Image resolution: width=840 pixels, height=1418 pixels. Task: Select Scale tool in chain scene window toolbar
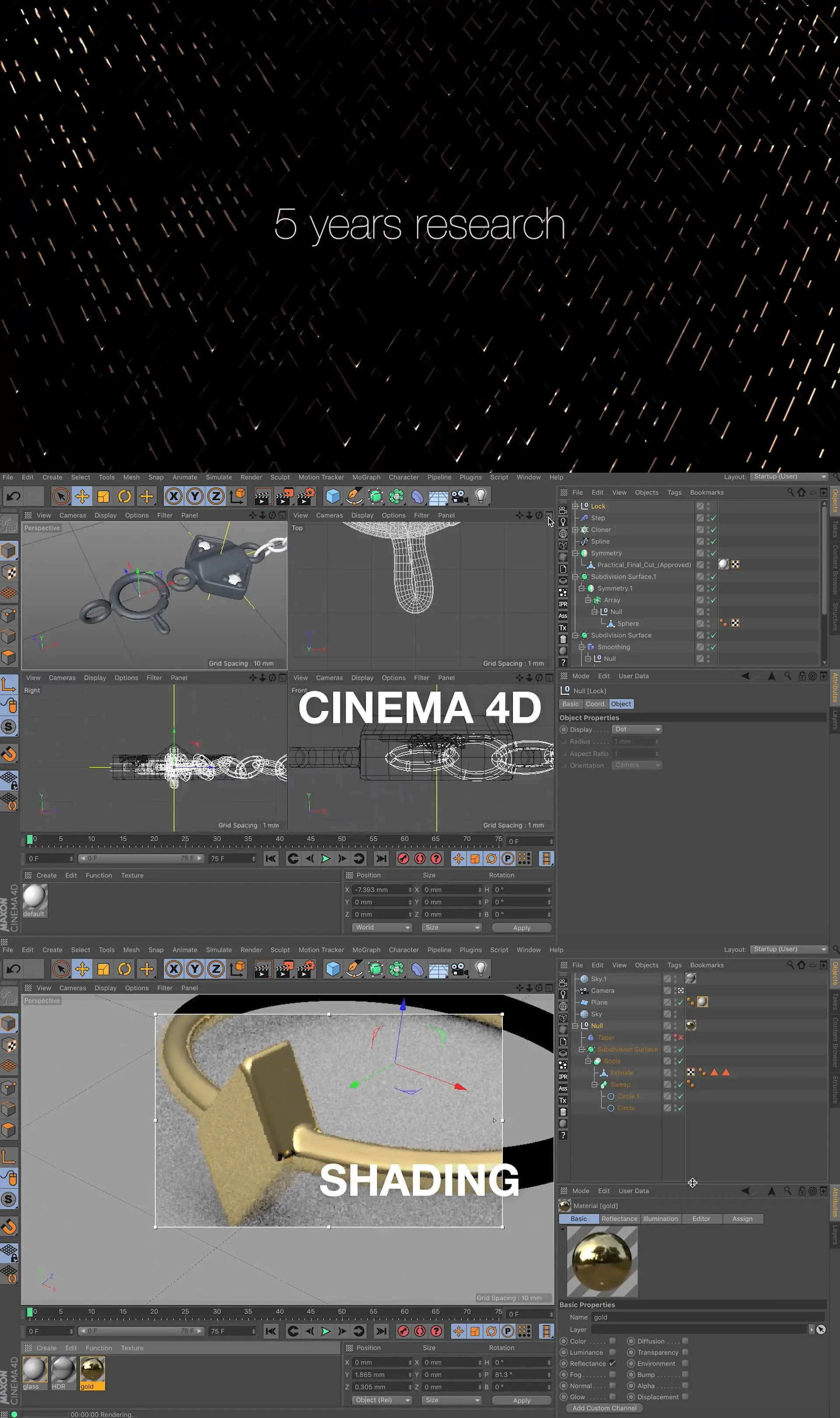click(103, 496)
